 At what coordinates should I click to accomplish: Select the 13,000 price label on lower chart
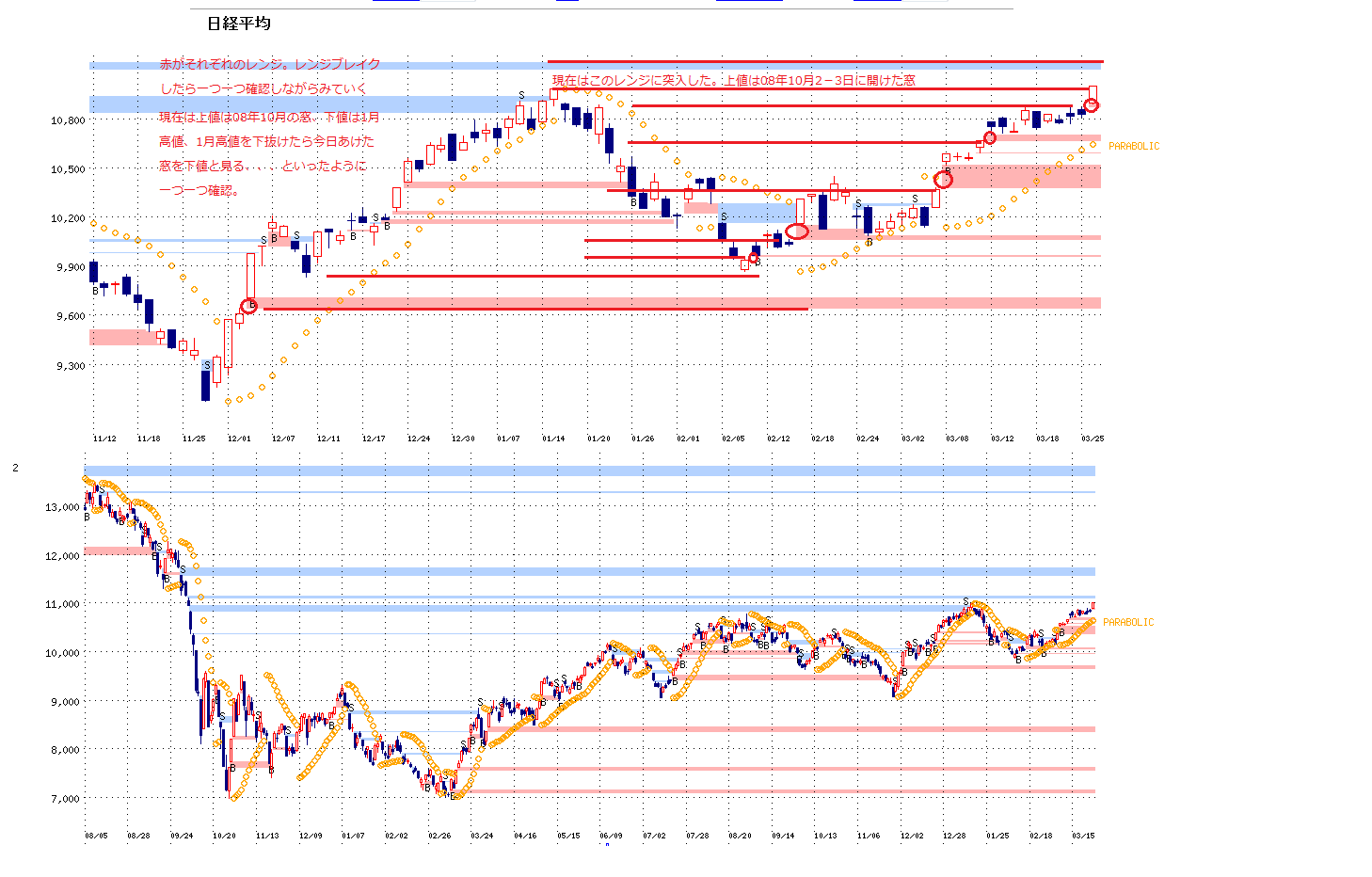pos(62,507)
